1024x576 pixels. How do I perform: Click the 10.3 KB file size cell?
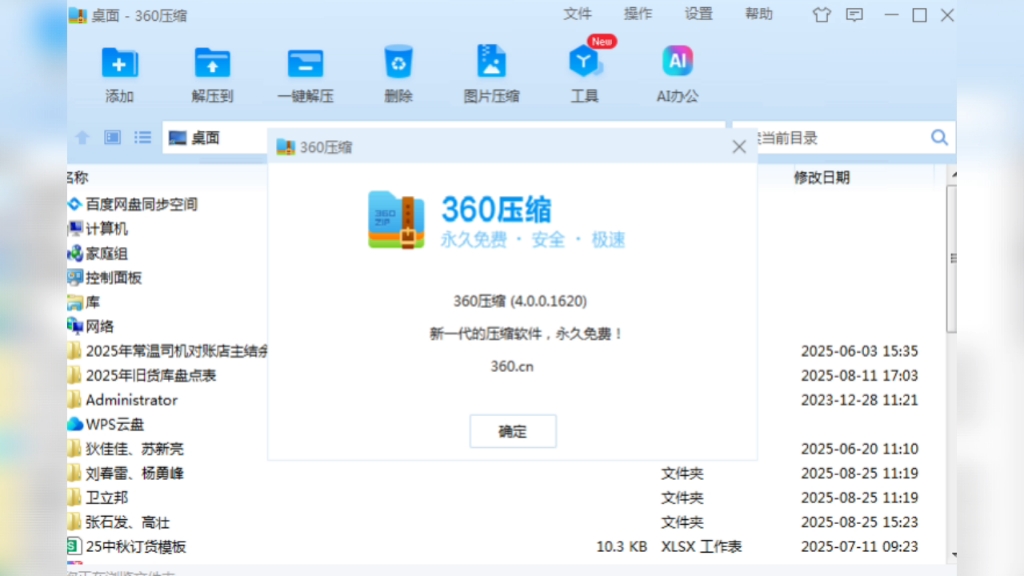[621, 547]
